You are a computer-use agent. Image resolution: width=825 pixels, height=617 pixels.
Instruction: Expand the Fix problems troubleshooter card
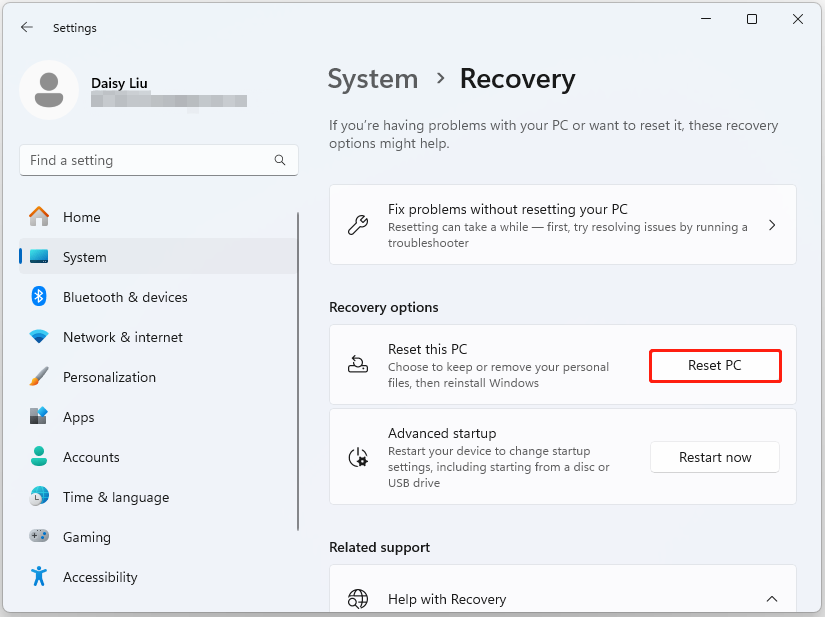coord(772,224)
